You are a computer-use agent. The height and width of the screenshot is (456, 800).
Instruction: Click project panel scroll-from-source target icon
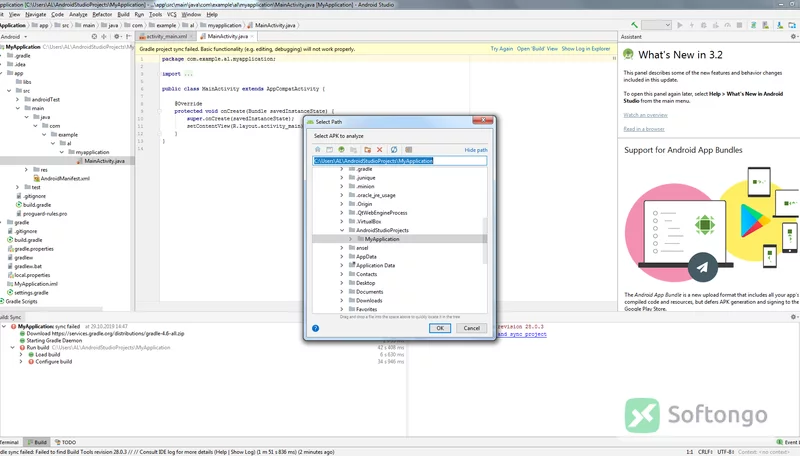pyautogui.click(x=94, y=37)
